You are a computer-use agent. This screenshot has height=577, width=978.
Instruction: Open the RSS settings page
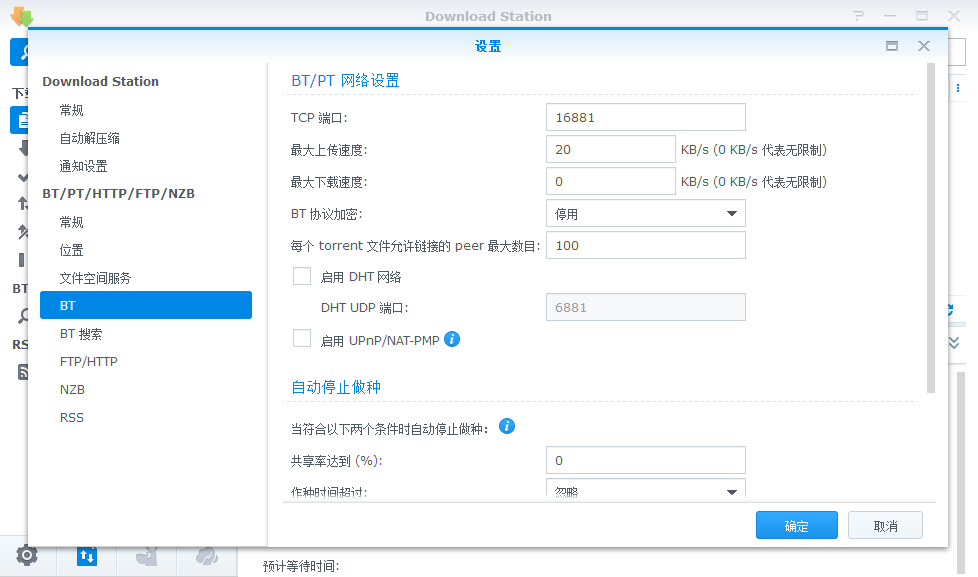click(72, 418)
